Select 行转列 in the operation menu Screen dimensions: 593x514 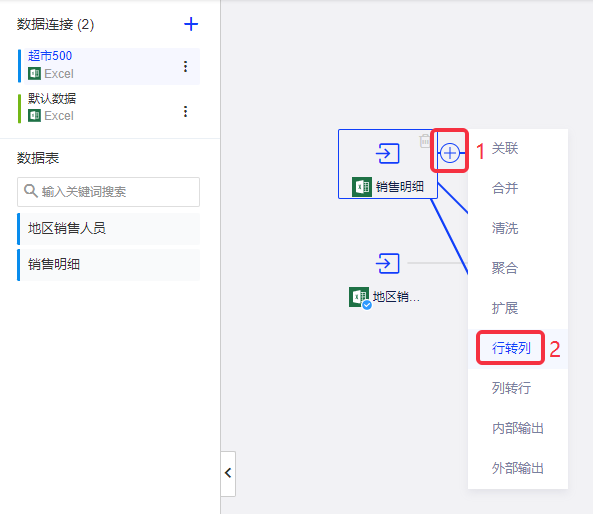511,348
